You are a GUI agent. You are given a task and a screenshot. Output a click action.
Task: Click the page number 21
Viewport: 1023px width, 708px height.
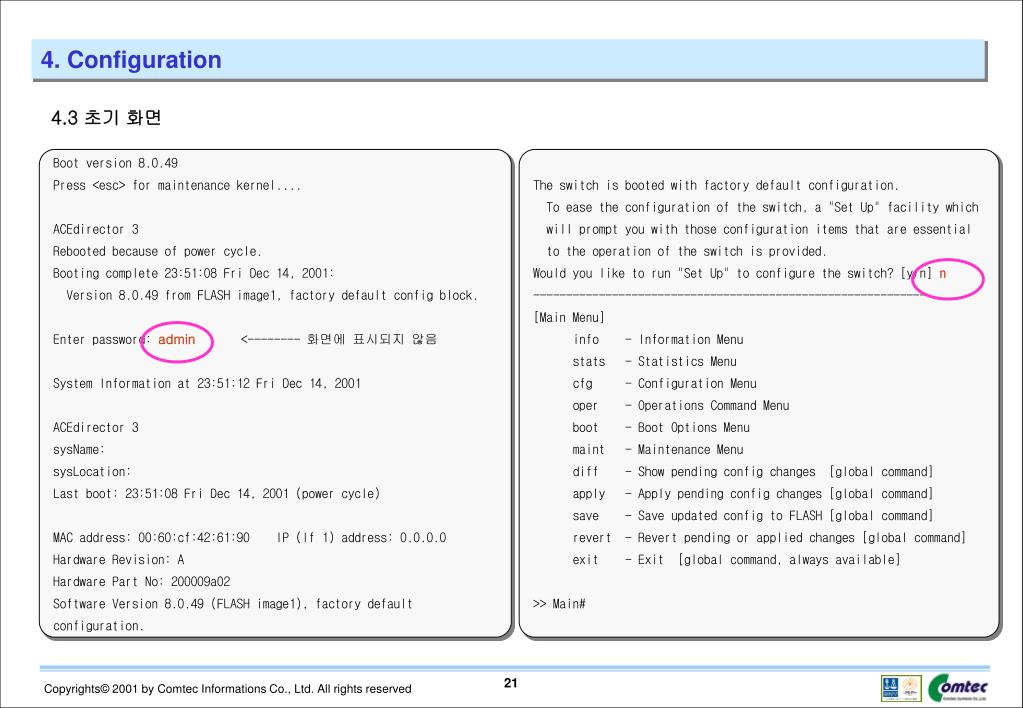pyautogui.click(x=511, y=683)
